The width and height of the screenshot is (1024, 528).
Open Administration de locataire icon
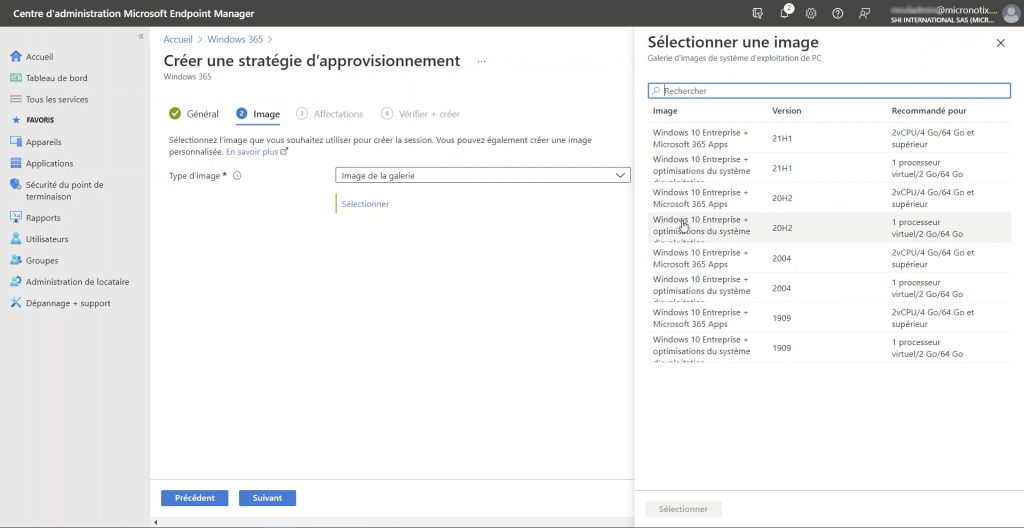pyautogui.click(x=16, y=282)
